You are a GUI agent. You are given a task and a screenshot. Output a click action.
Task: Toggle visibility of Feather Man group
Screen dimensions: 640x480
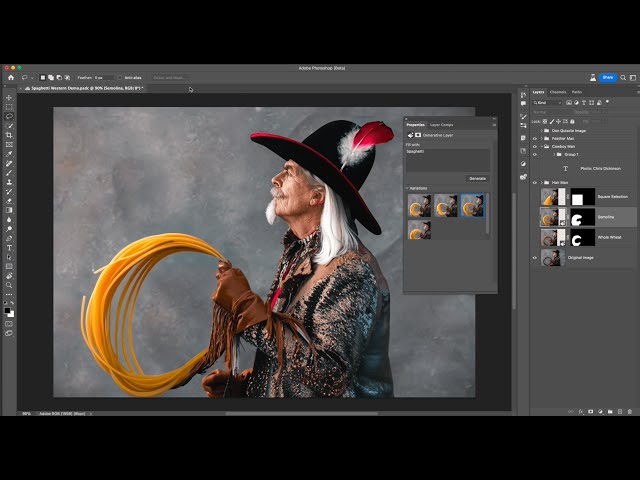(x=535, y=139)
